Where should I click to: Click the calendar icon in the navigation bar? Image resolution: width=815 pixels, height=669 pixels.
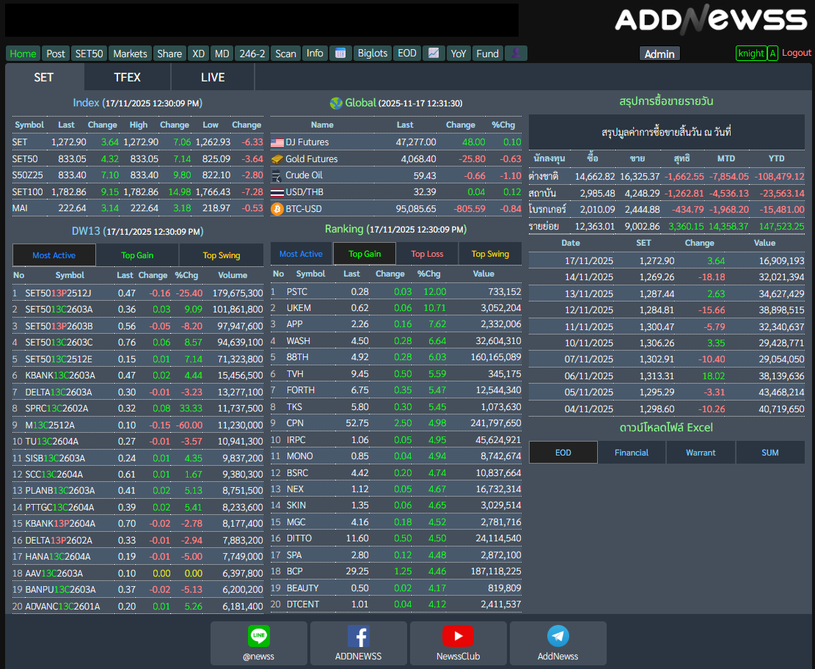[340, 53]
